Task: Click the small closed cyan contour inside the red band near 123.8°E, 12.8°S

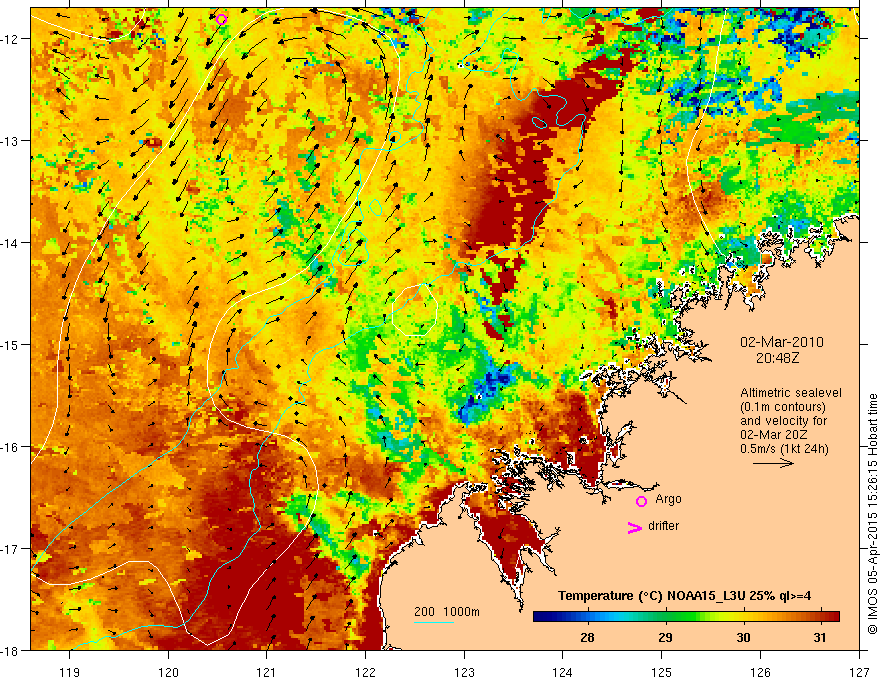Action: pyautogui.click(x=539, y=122)
